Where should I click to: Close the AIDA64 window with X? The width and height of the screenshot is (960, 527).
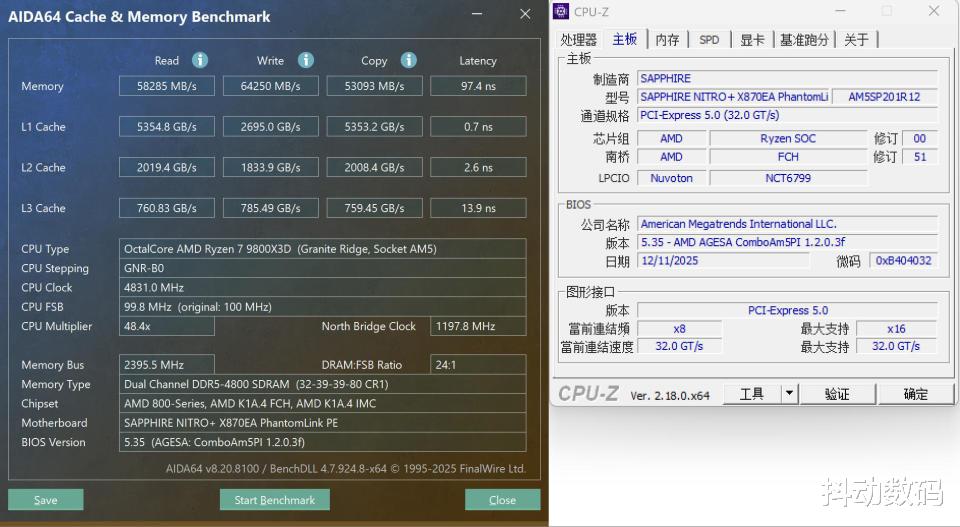tap(525, 13)
